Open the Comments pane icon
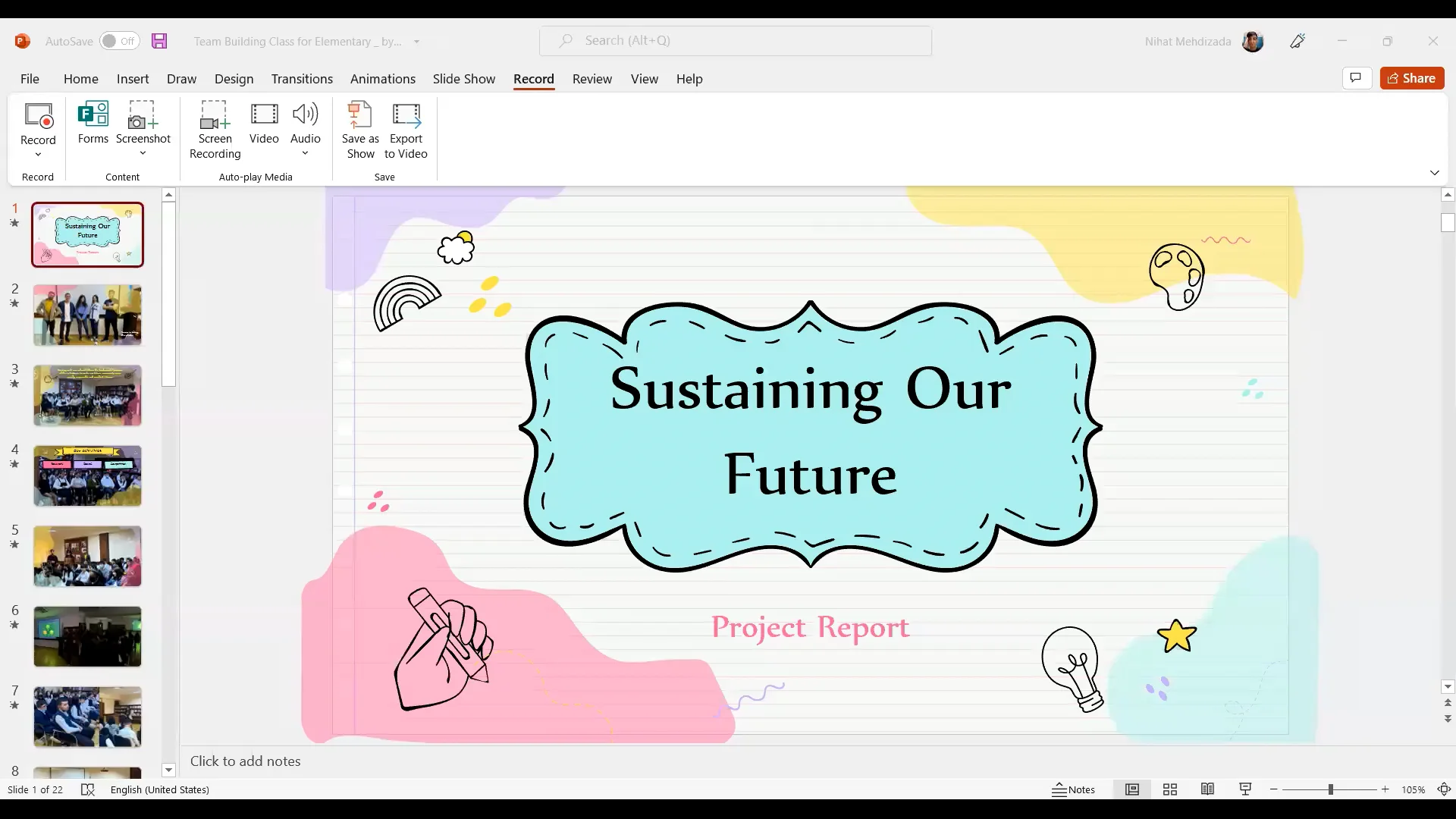Screen dimensions: 1456x819 pyautogui.click(x=1357, y=78)
